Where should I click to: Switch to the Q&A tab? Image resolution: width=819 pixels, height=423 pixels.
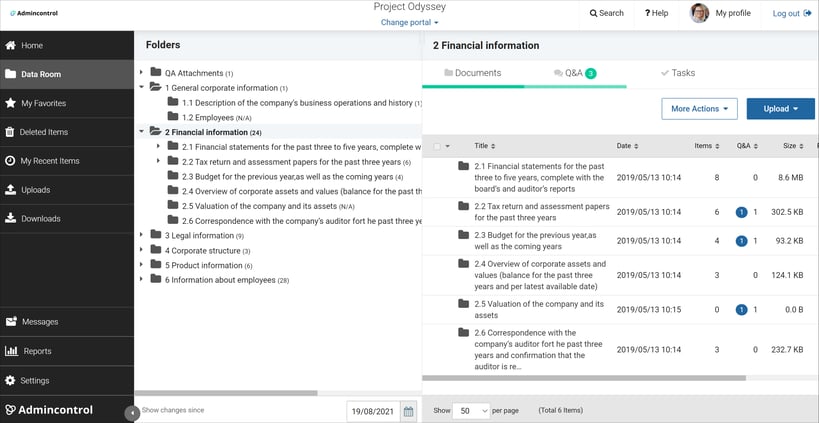[575, 73]
